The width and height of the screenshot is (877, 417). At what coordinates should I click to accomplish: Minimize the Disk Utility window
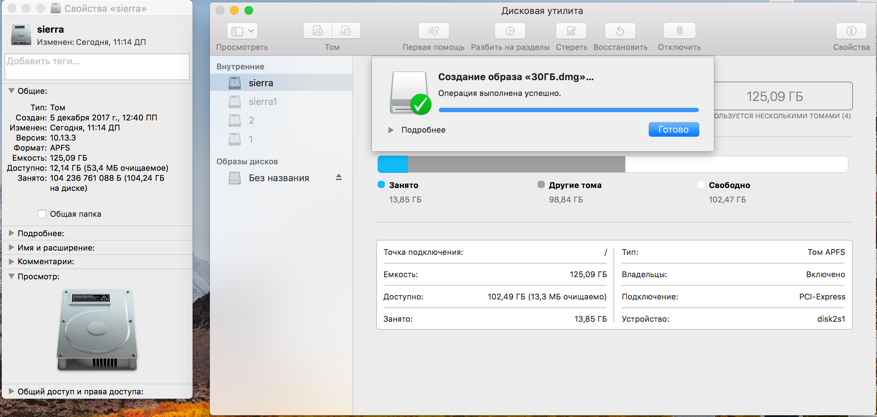point(234,11)
